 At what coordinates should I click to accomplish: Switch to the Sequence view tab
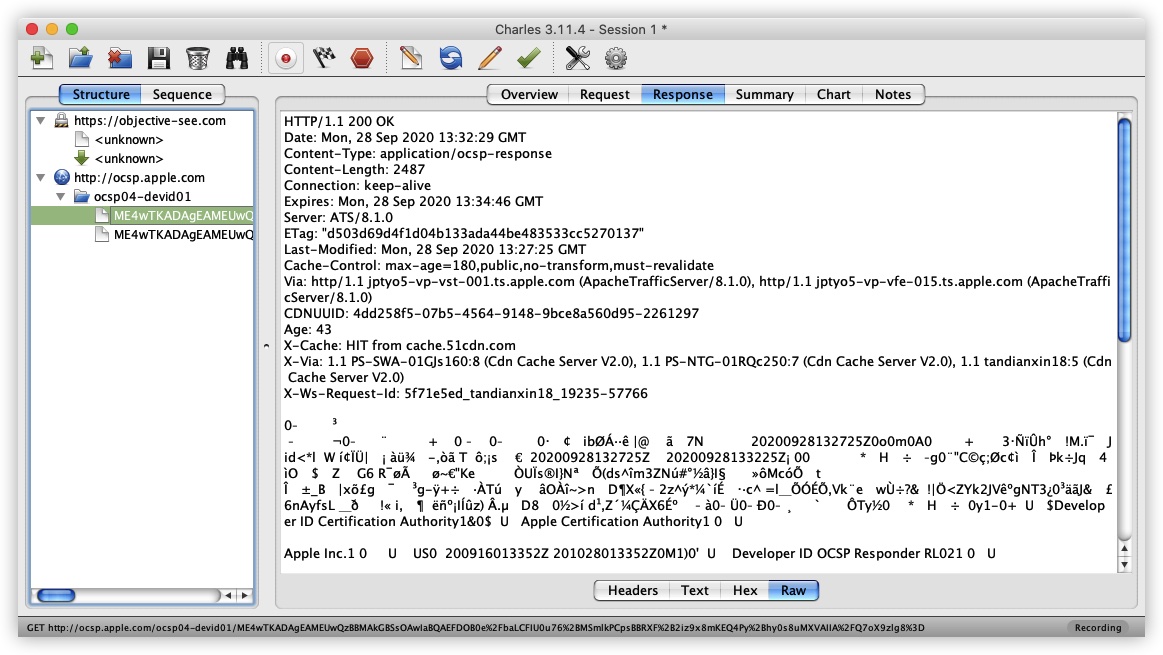tap(182, 94)
